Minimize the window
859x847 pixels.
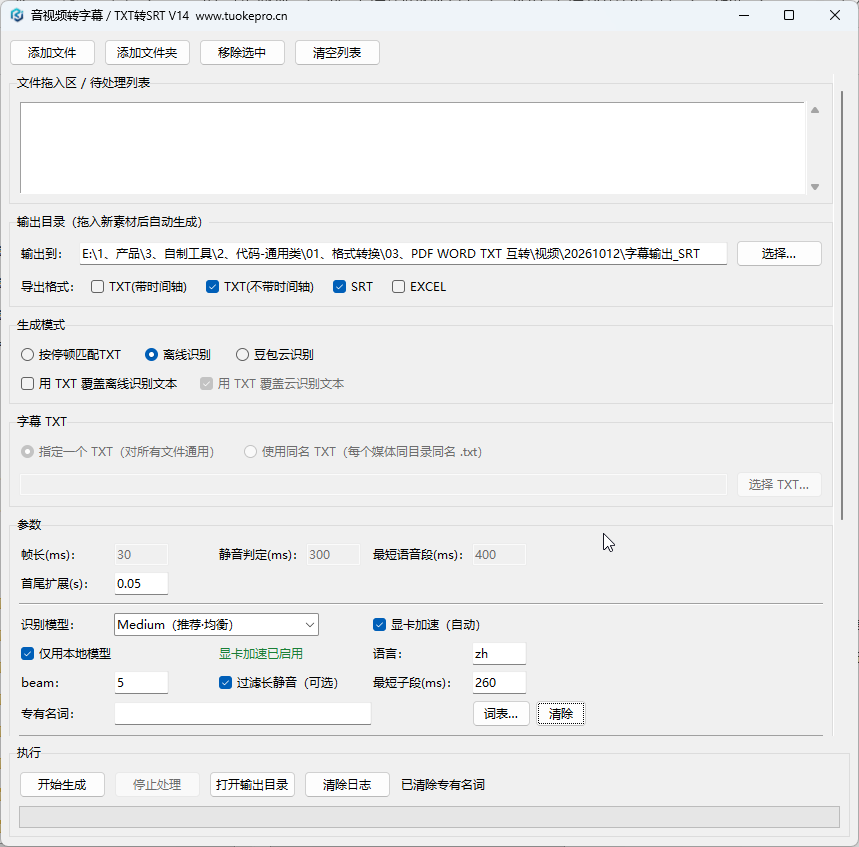tap(743, 15)
